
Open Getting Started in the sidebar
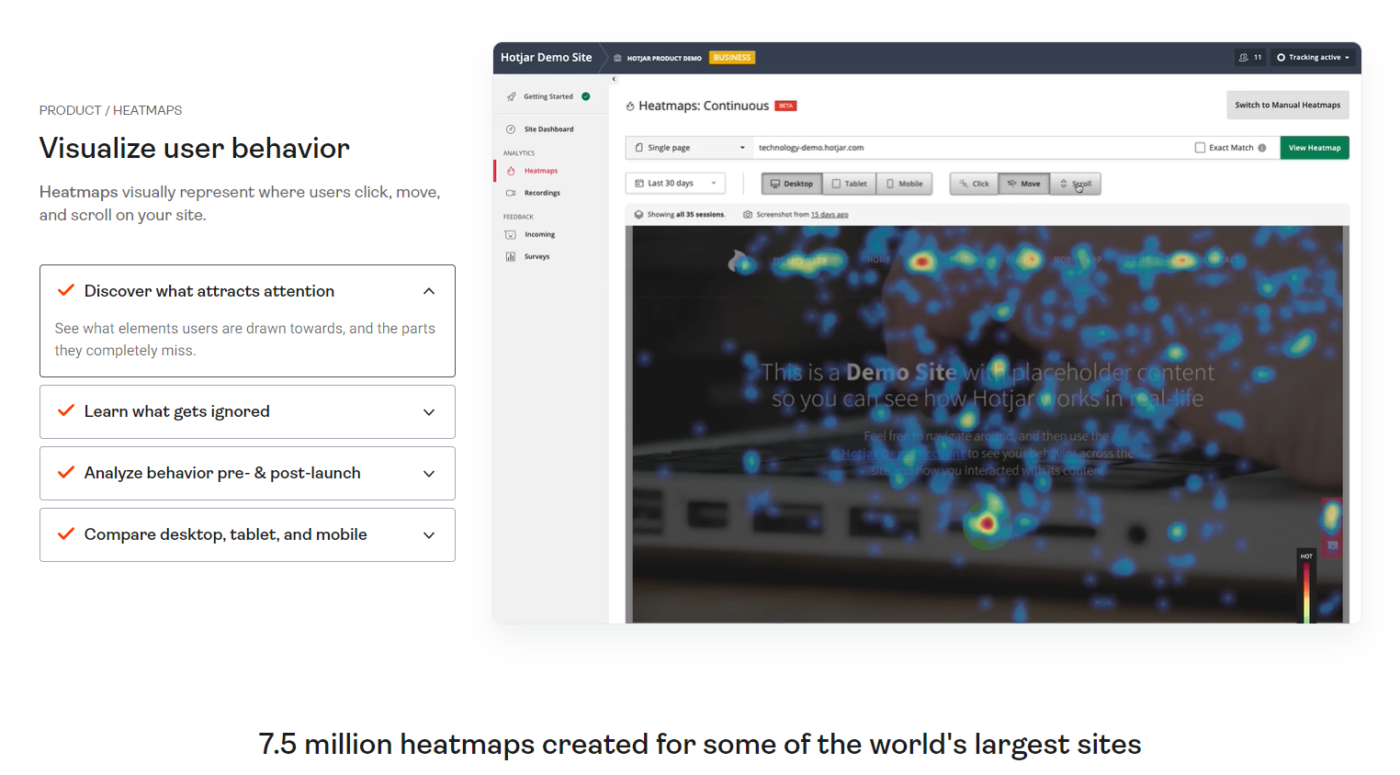[549, 97]
